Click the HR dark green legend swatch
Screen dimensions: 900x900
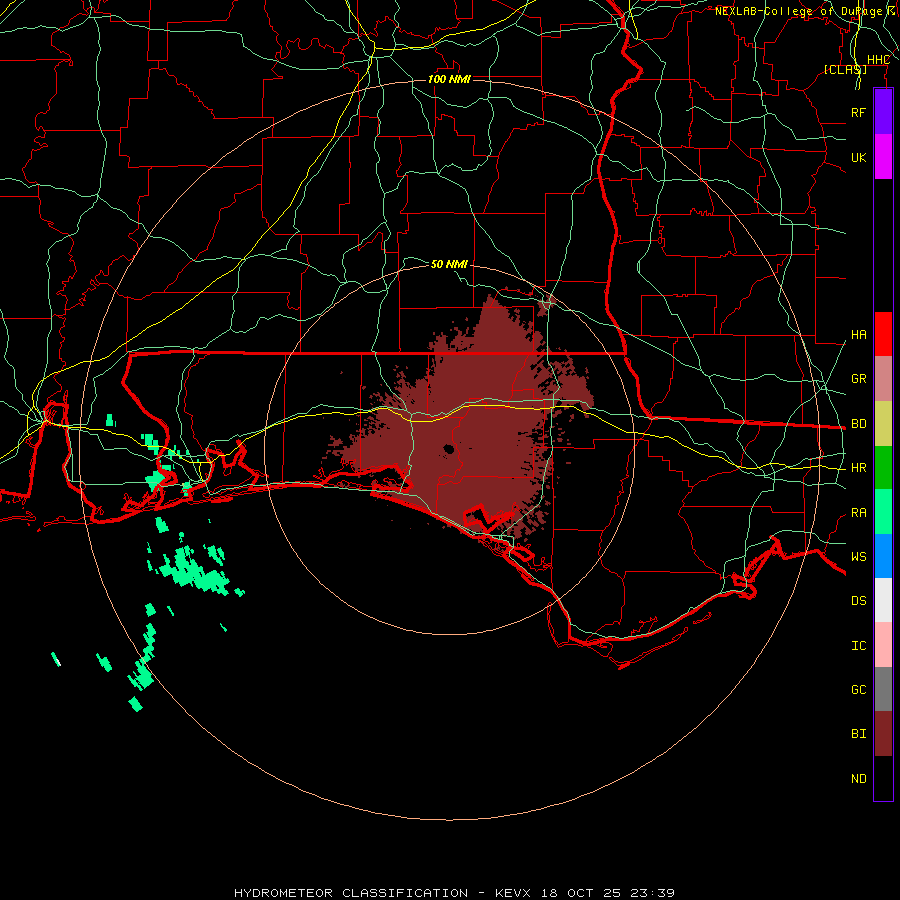pos(883,468)
